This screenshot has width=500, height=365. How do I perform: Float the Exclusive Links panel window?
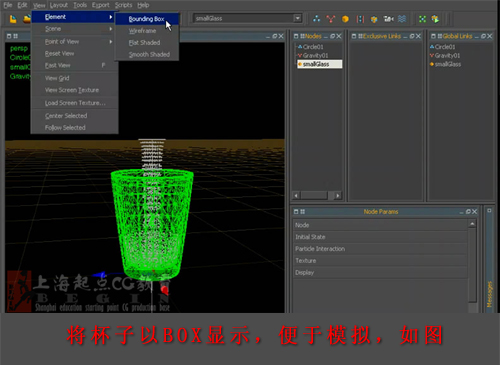pos(412,36)
